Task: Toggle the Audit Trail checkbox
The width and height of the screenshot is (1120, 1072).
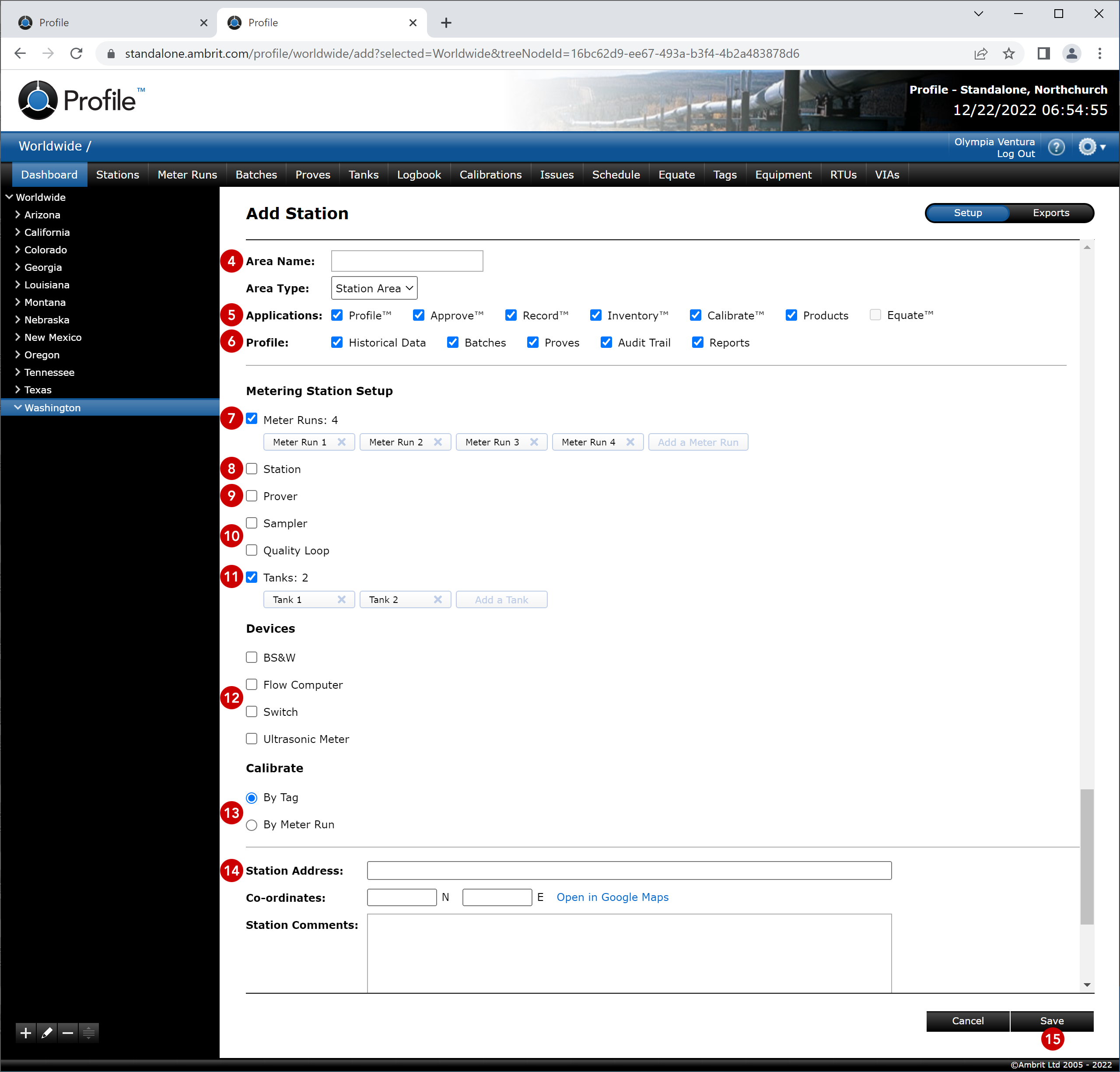Action: [x=605, y=342]
